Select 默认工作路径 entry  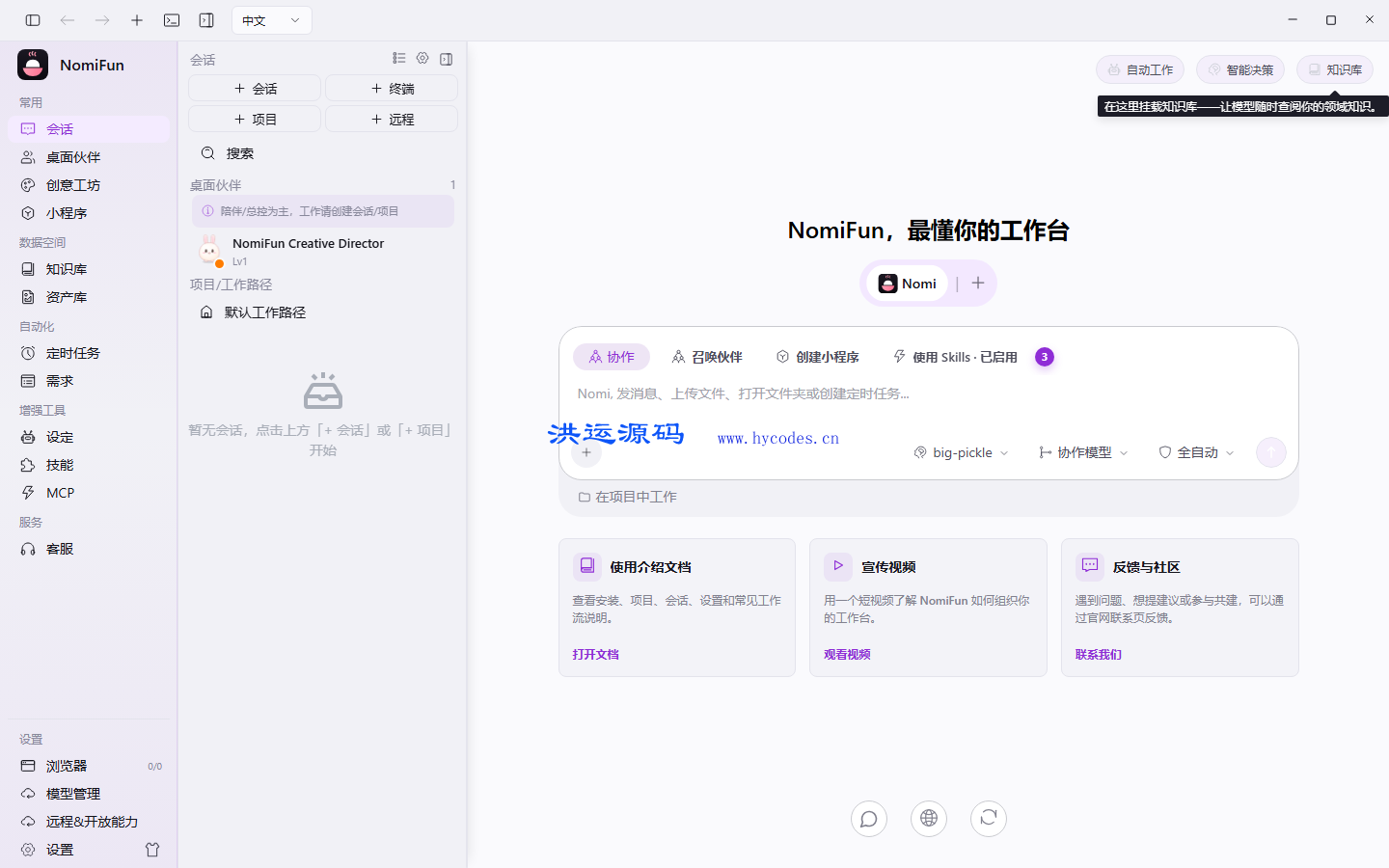(x=323, y=312)
